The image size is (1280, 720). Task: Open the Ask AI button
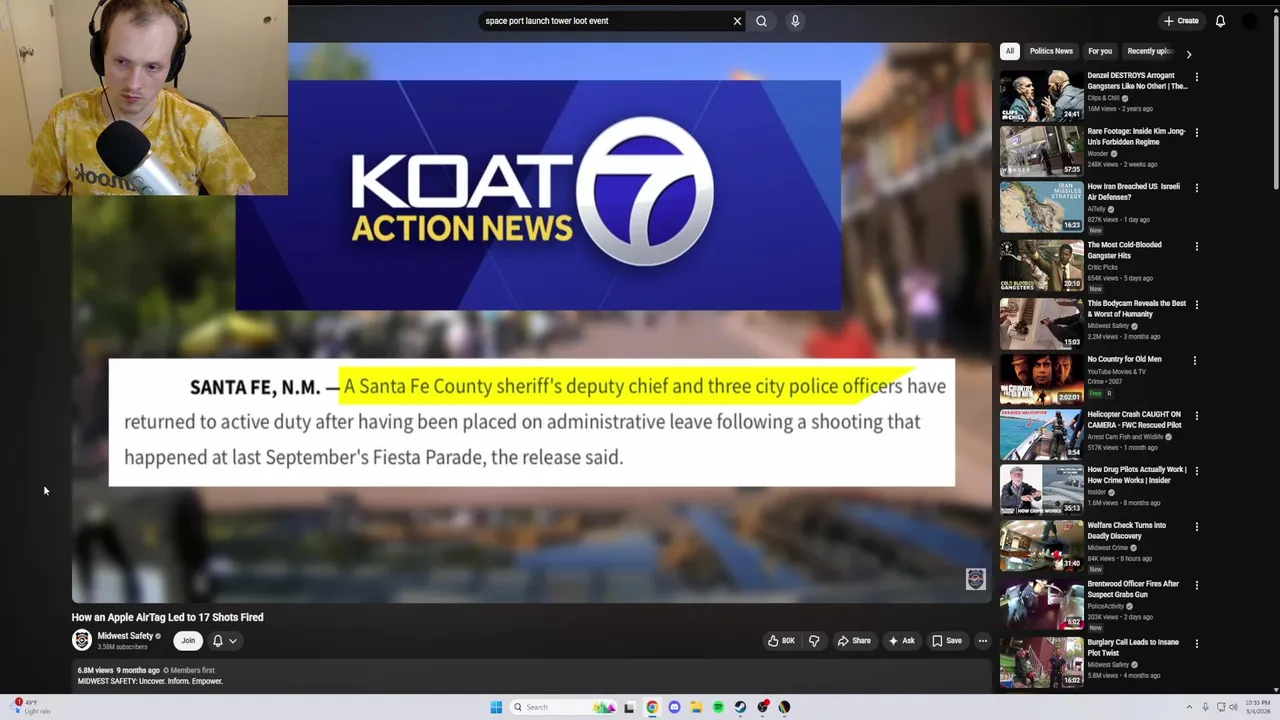pyautogui.click(x=901, y=641)
